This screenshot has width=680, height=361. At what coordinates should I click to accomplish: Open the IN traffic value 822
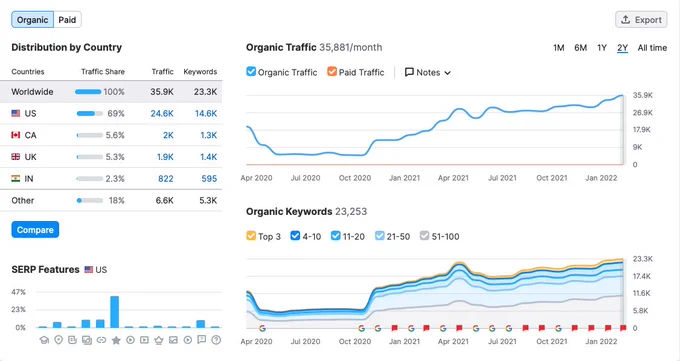click(x=166, y=178)
